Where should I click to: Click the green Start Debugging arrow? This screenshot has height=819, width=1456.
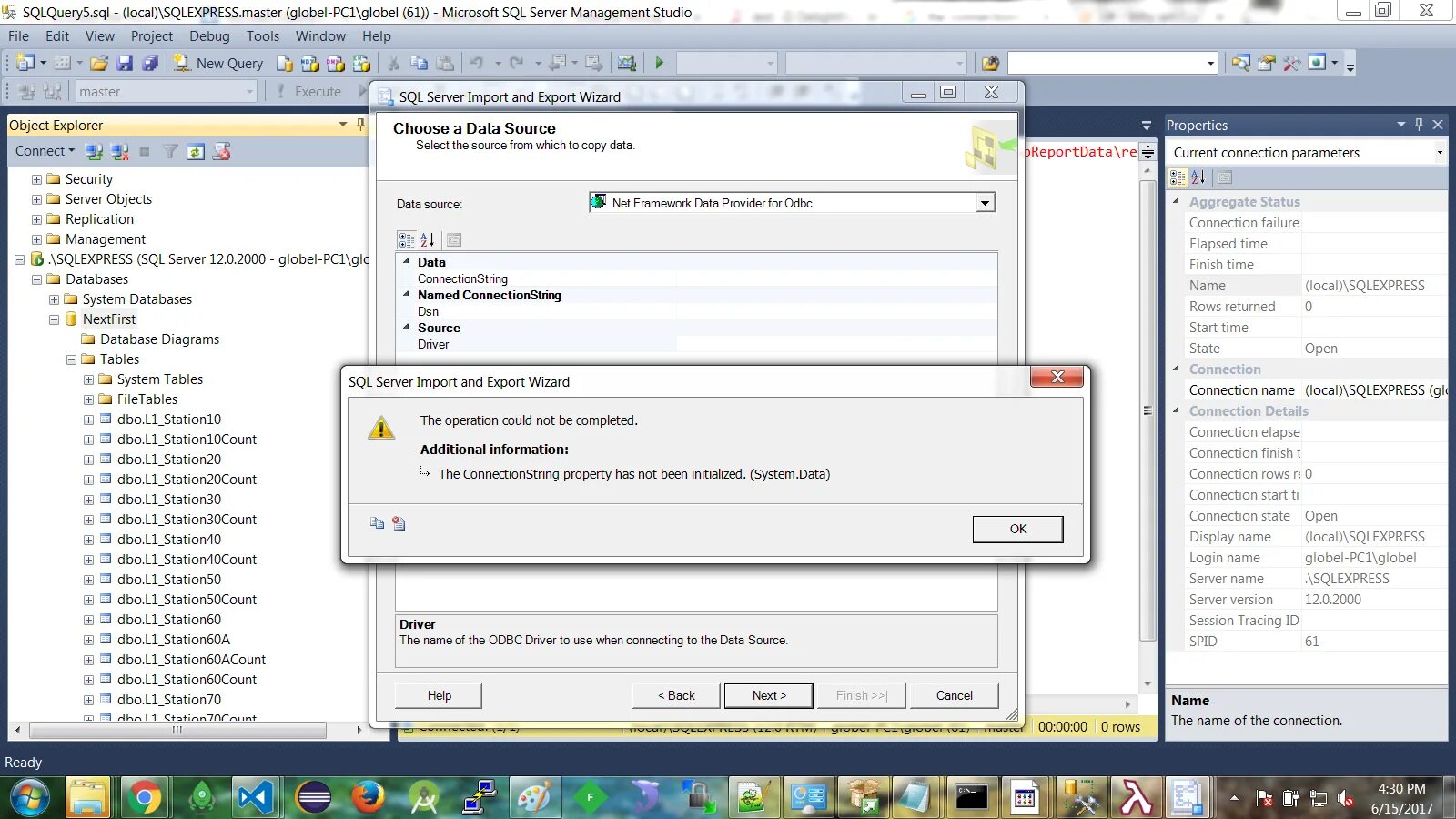660,63
